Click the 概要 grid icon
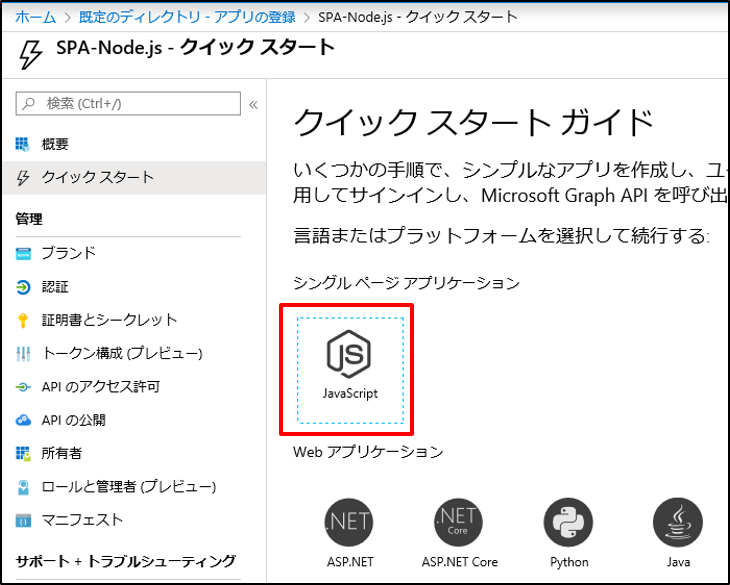 point(22,144)
